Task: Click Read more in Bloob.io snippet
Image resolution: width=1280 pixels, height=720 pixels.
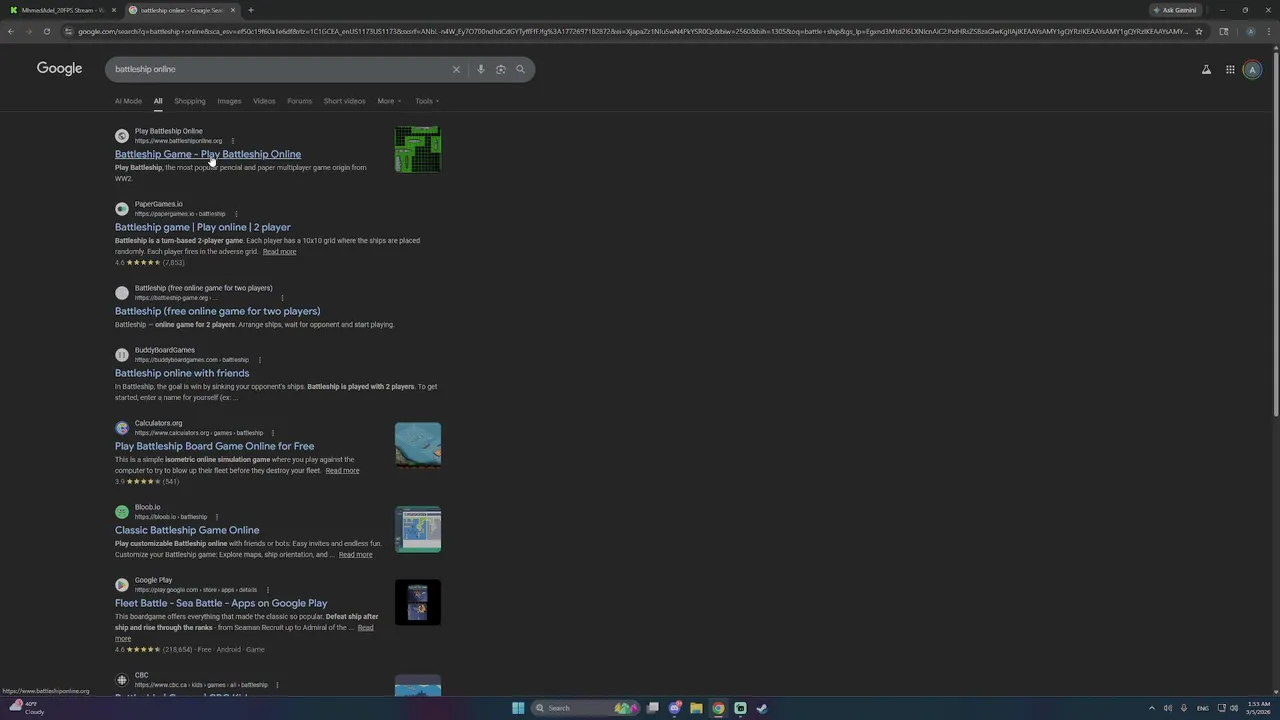Action: tap(355, 555)
